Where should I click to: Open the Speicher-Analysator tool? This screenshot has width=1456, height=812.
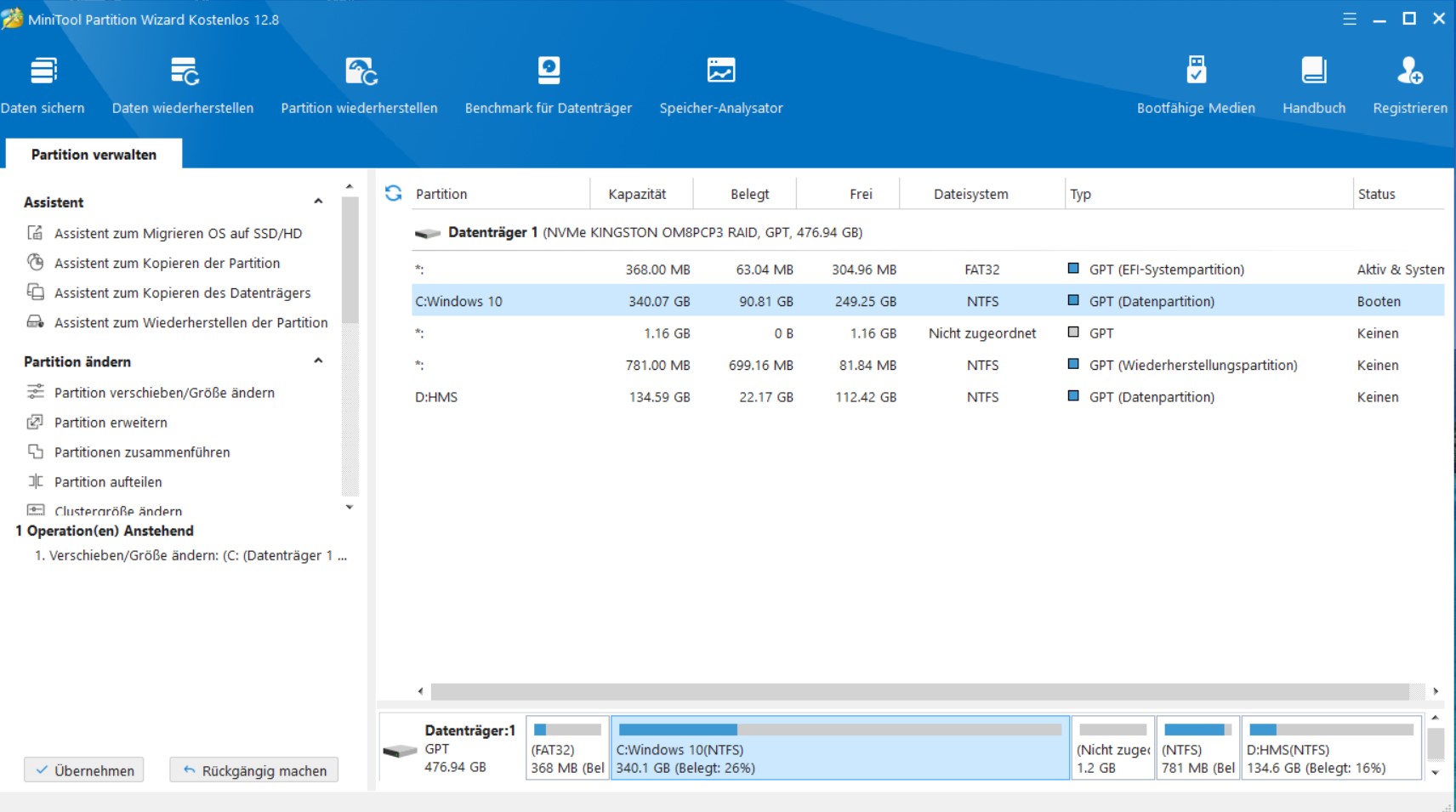[721, 85]
